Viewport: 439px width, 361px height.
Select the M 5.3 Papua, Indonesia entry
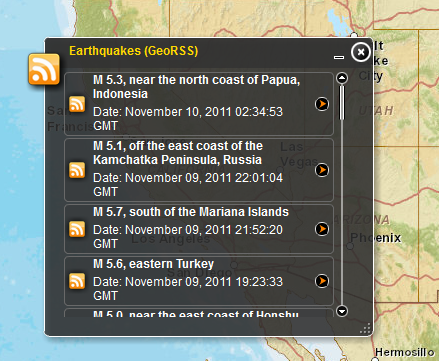point(199,104)
